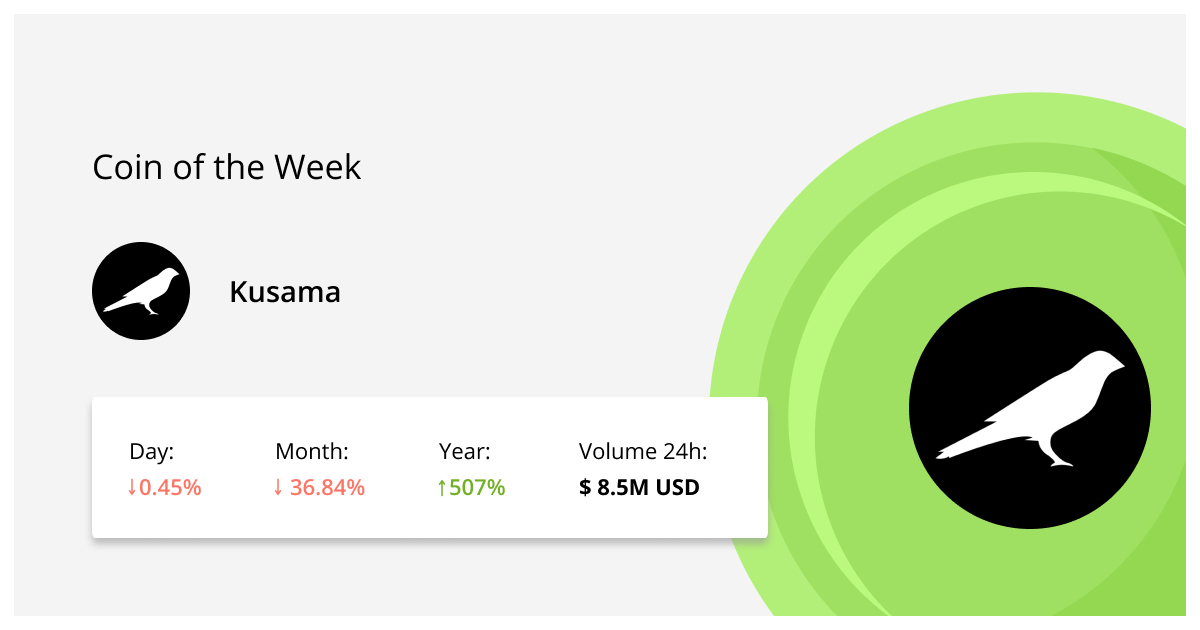Click the dollar sign in the volume value
The width and height of the screenshot is (1200, 630).
click(x=585, y=488)
